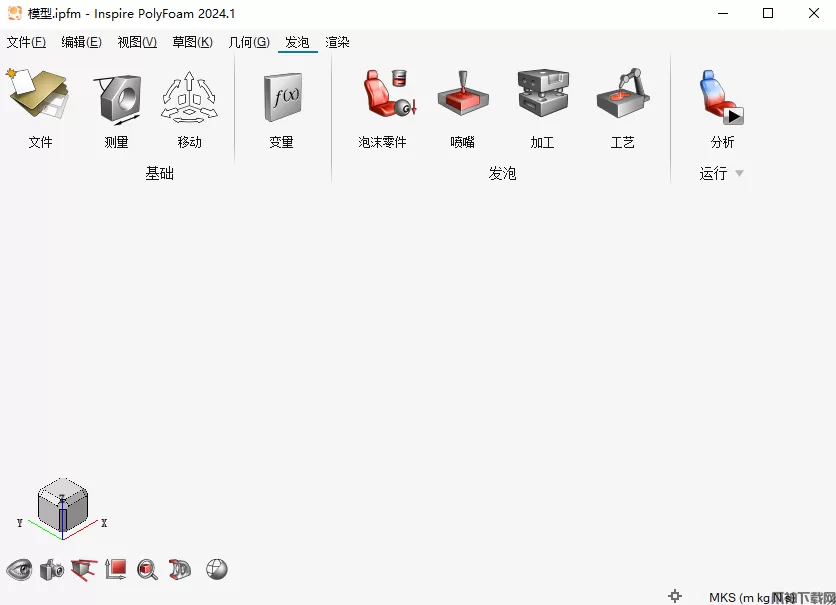This screenshot has width=836, height=605.
Task: Click the sphere rendering mode icon
Action: 216,569
